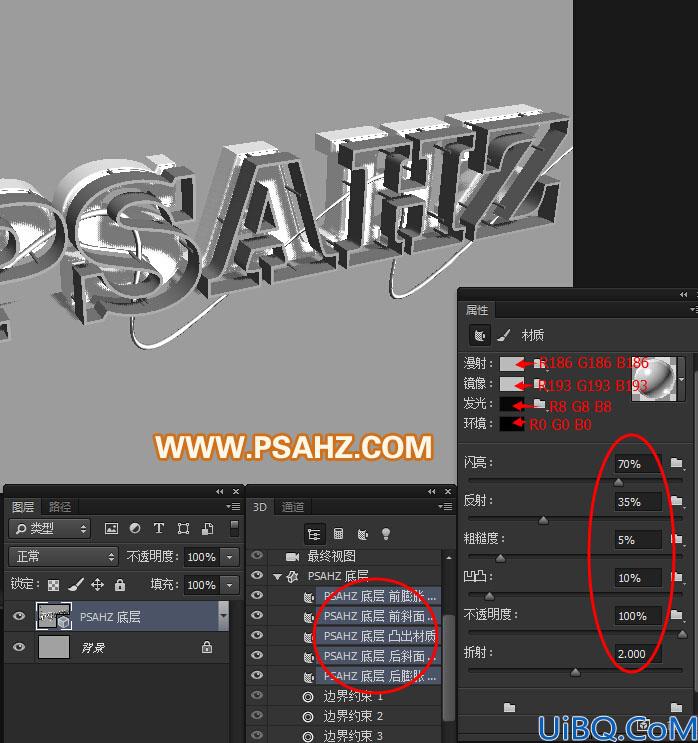Open texture folder for 闪亮 shine
This screenshot has width=698, height=743.
click(x=677, y=463)
